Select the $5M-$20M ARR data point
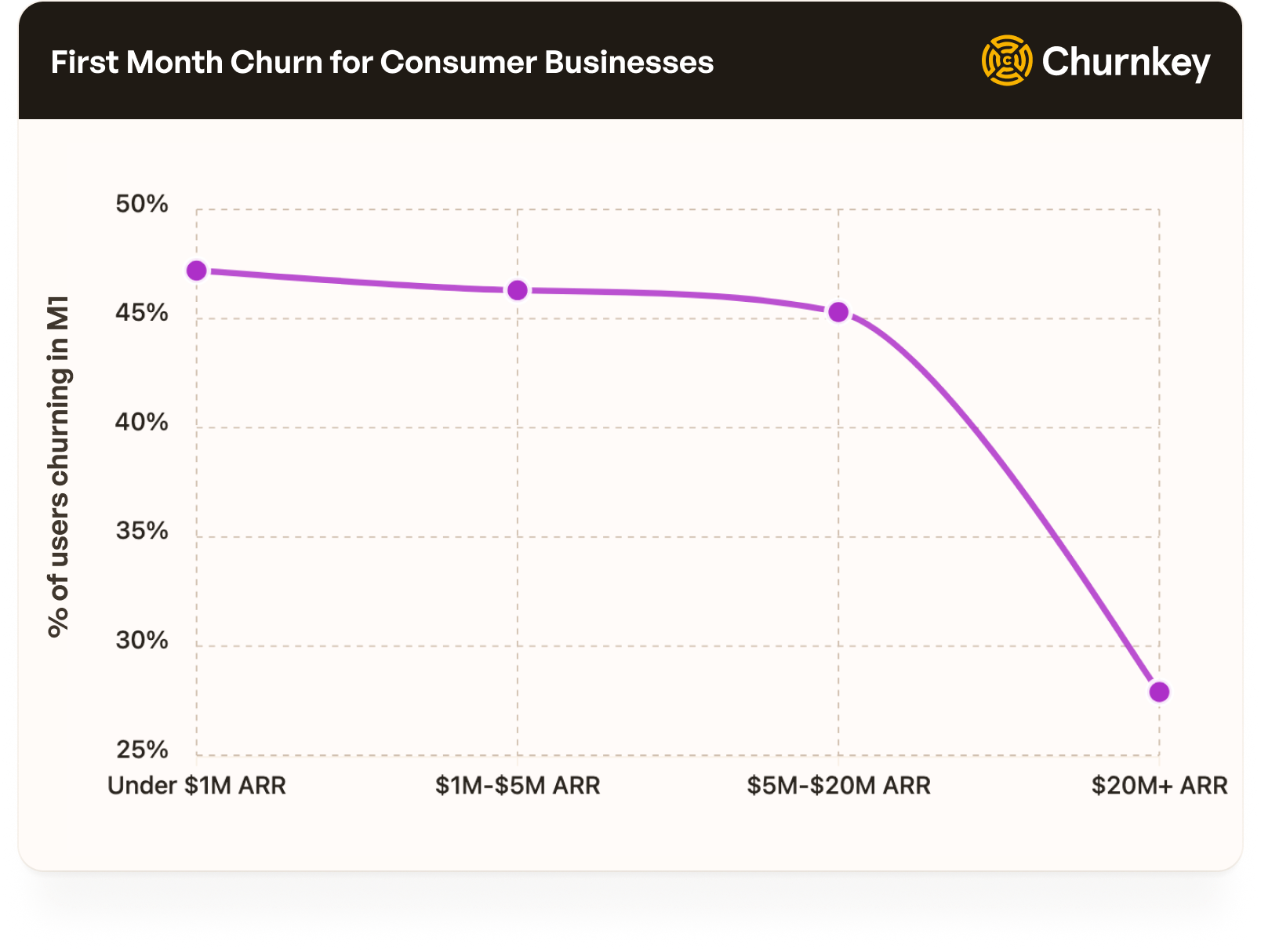The image size is (1261, 952). tap(838, 312)
